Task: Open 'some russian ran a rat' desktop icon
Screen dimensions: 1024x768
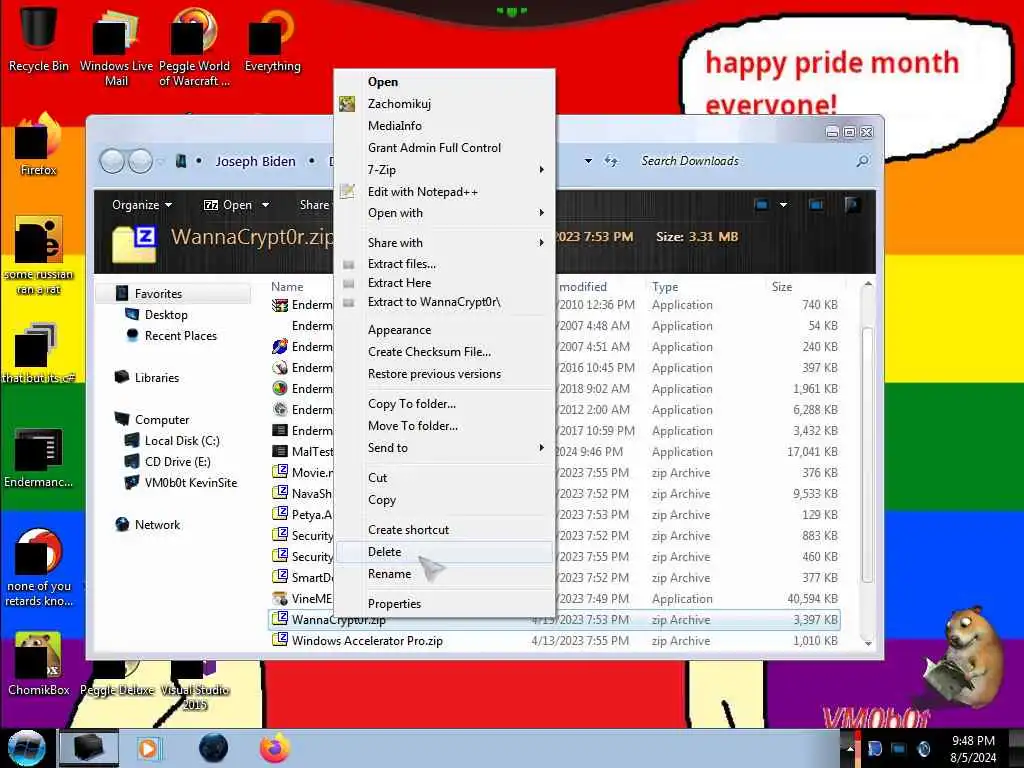Action: point(39,256)
